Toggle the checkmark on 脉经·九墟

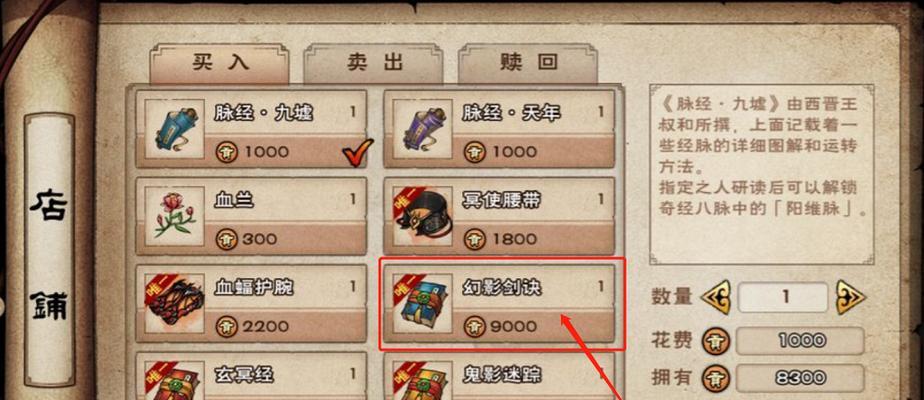[x=357, y=153]
